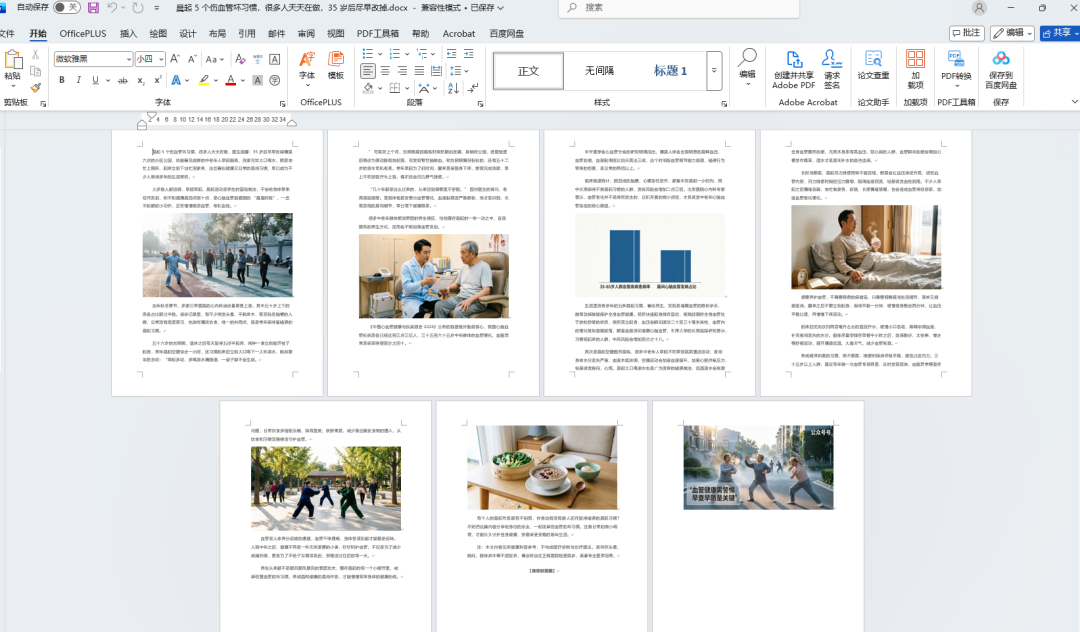Switch to the 插入 ribbon tab
Viewport: 1080px width, 632px height.
click(x=128, y=33)
